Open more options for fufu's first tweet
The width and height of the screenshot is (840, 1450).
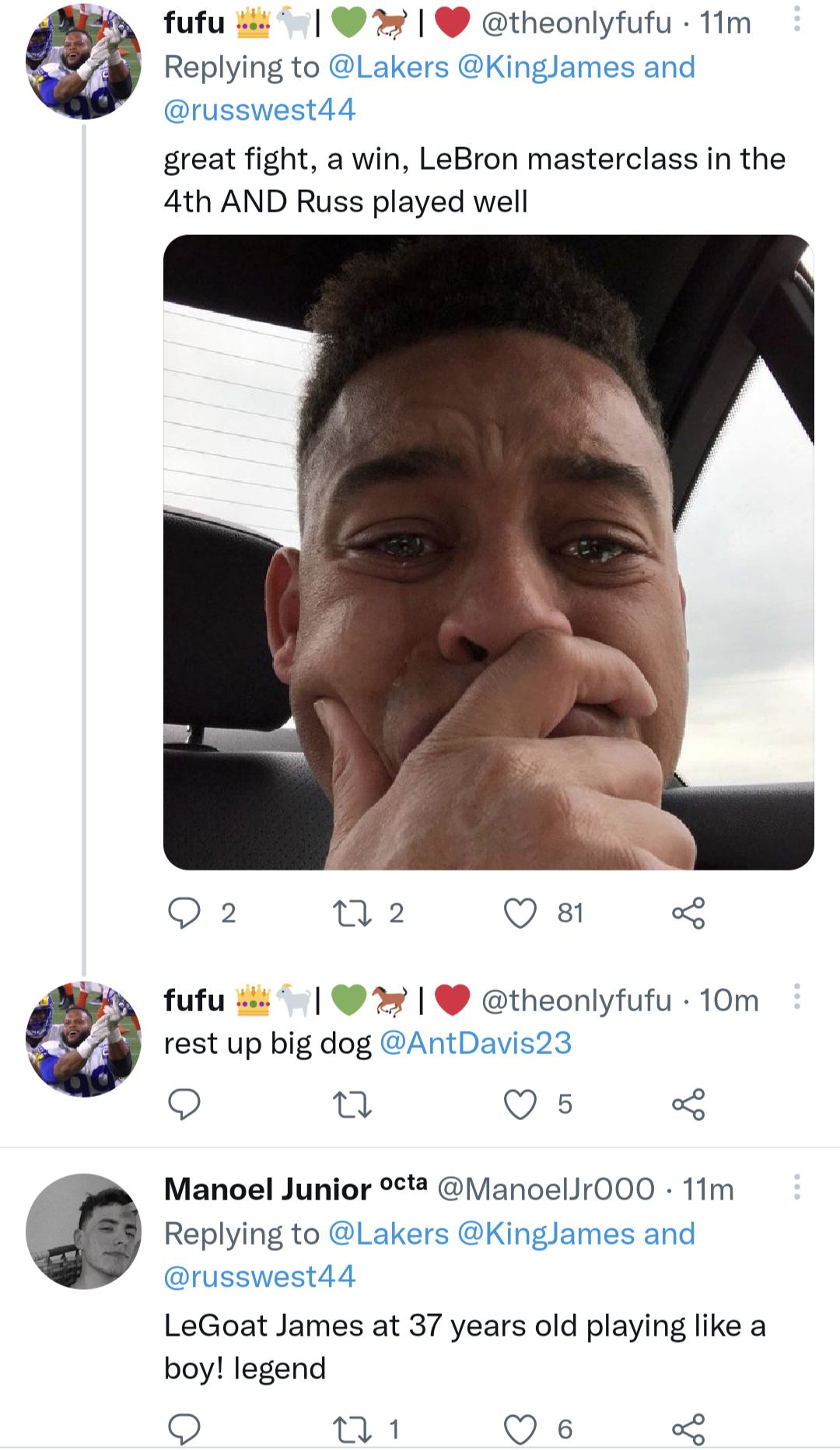(796, 19)
